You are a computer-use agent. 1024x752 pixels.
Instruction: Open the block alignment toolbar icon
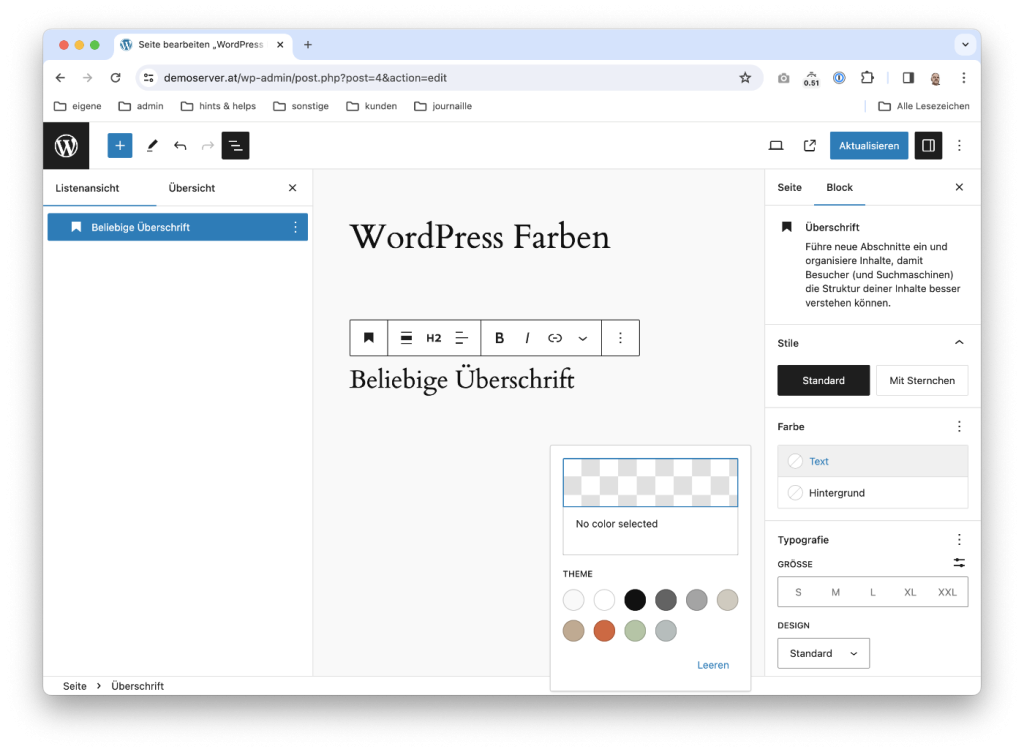[406, 337]
